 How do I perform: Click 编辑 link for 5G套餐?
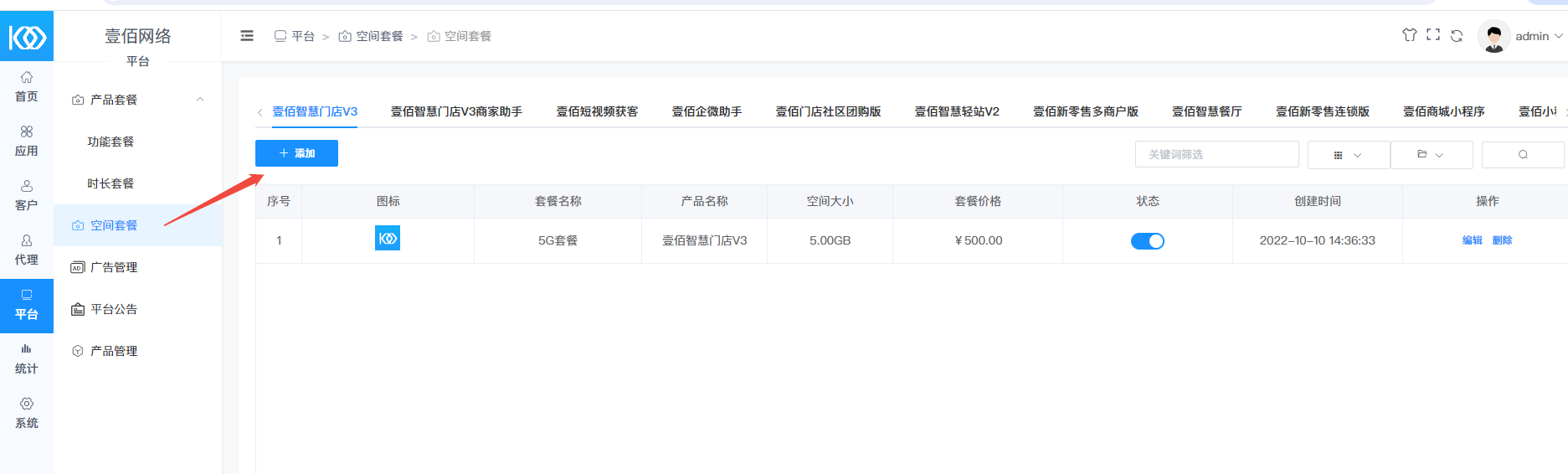click(x=1473, y=240)
